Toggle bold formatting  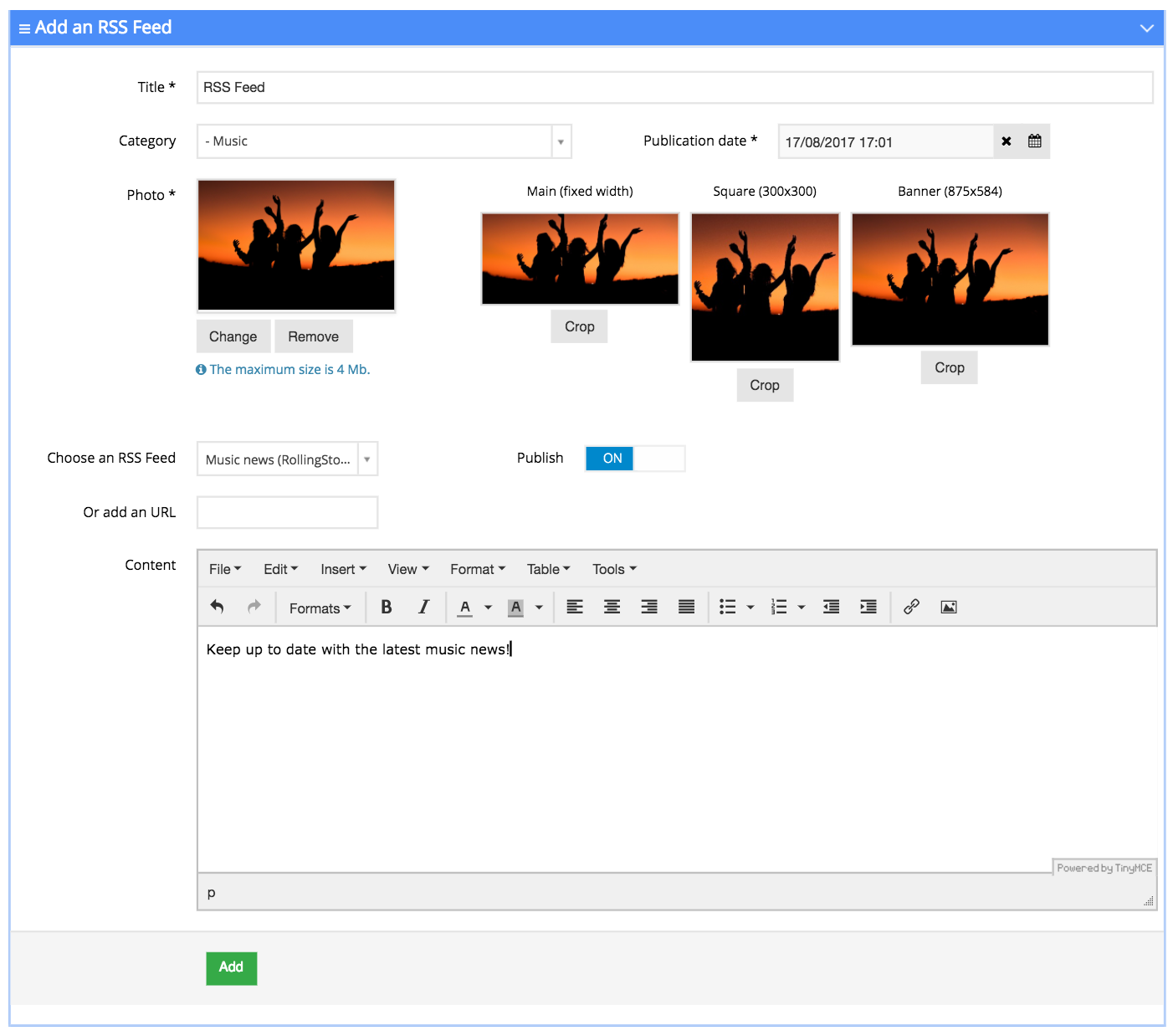387,608
